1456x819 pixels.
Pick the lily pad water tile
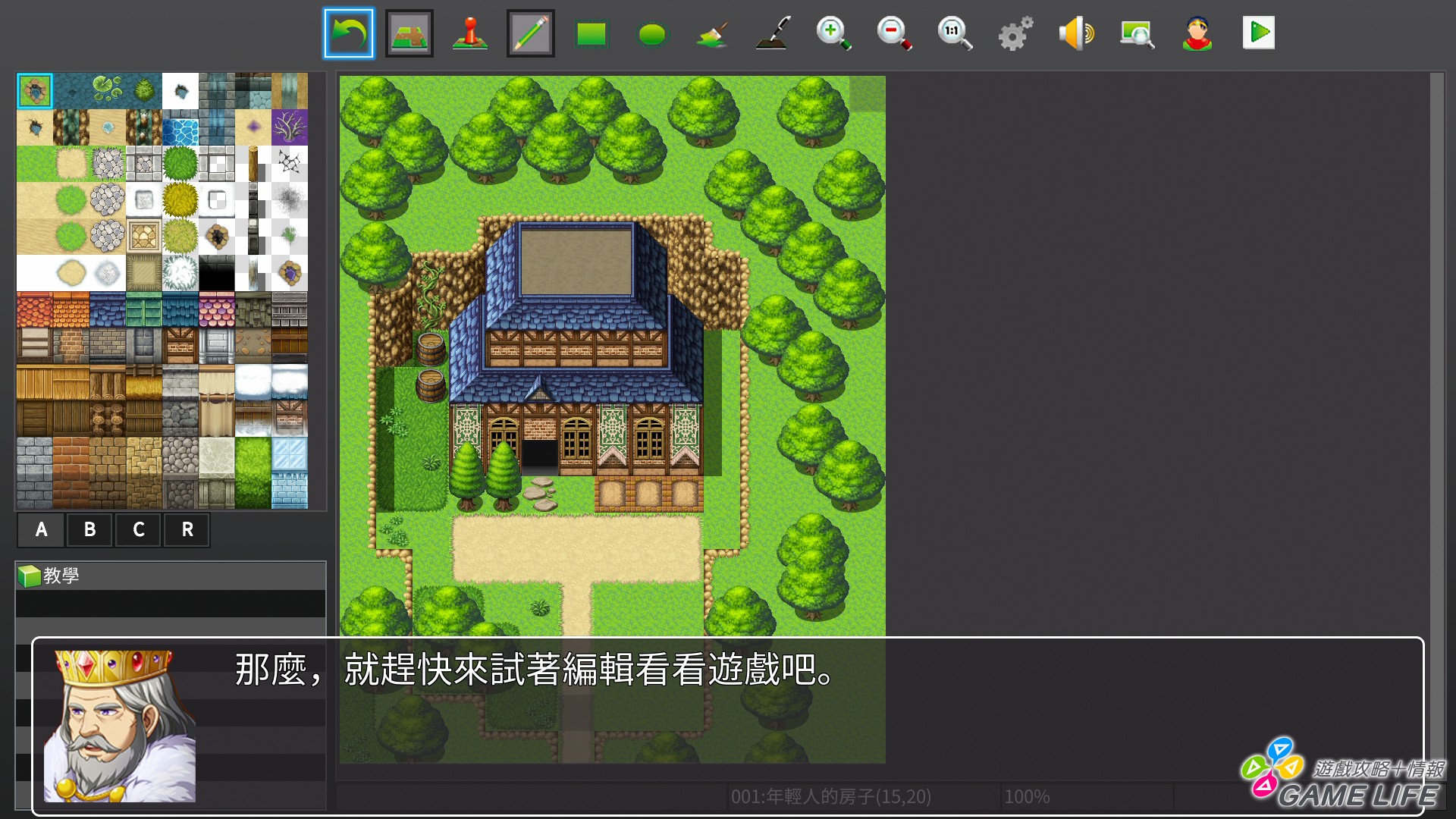(108, 91)
